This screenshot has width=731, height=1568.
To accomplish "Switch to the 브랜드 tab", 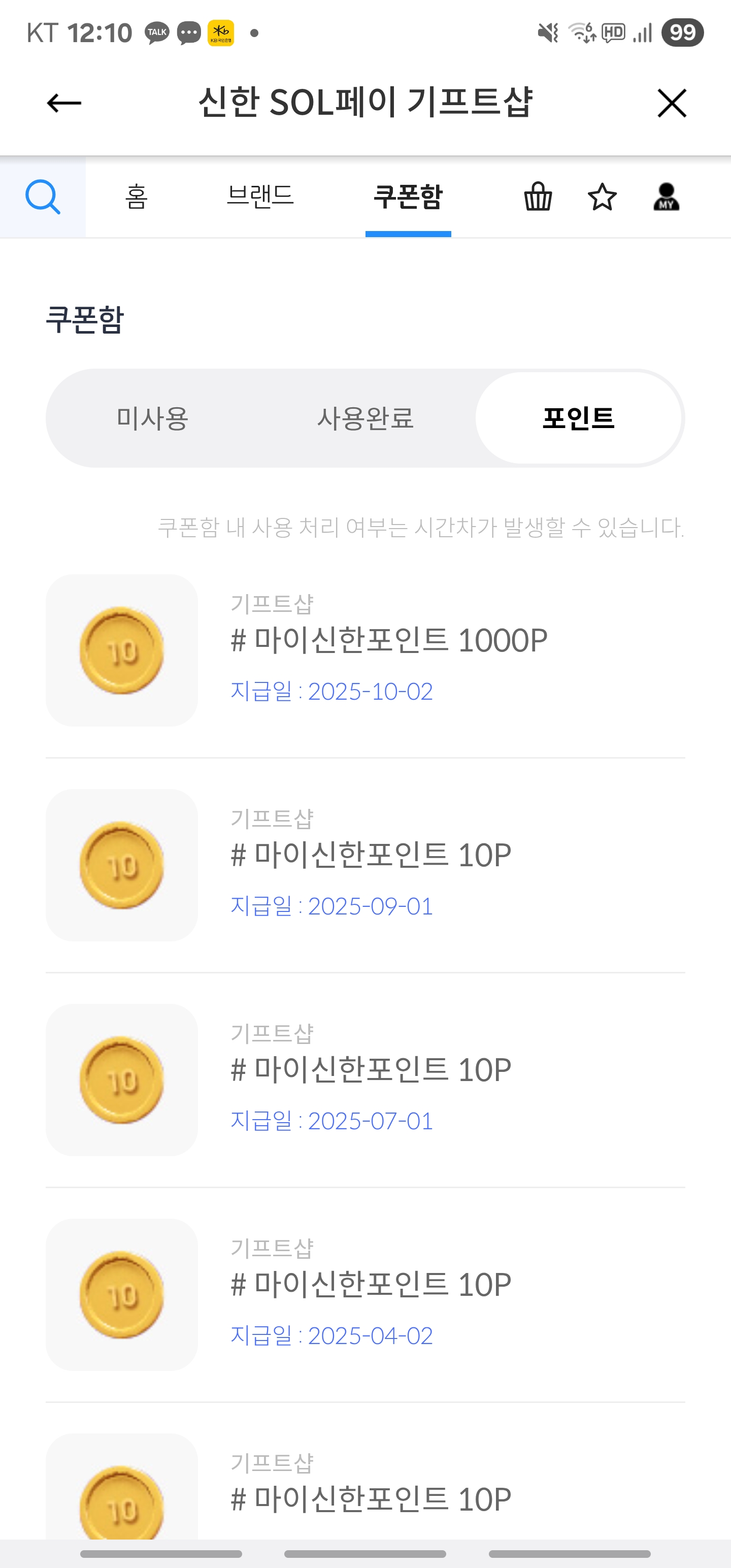I will 260,197.
